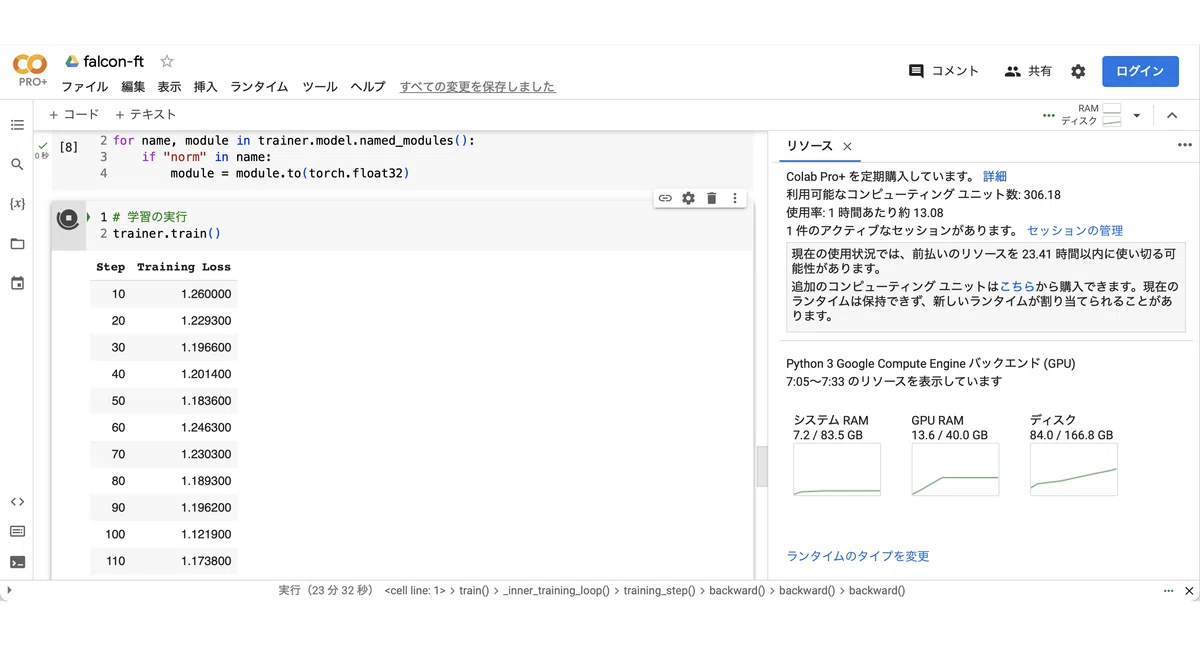Open the table of contents sidebar
The image size is (1200, 646).
17,125
